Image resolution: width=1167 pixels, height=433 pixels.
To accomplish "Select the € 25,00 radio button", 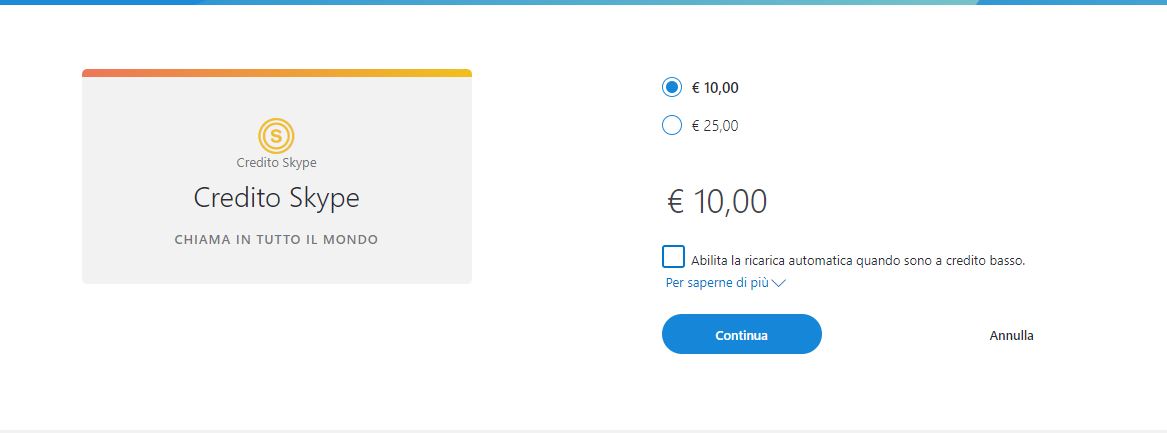I will 672,126.
